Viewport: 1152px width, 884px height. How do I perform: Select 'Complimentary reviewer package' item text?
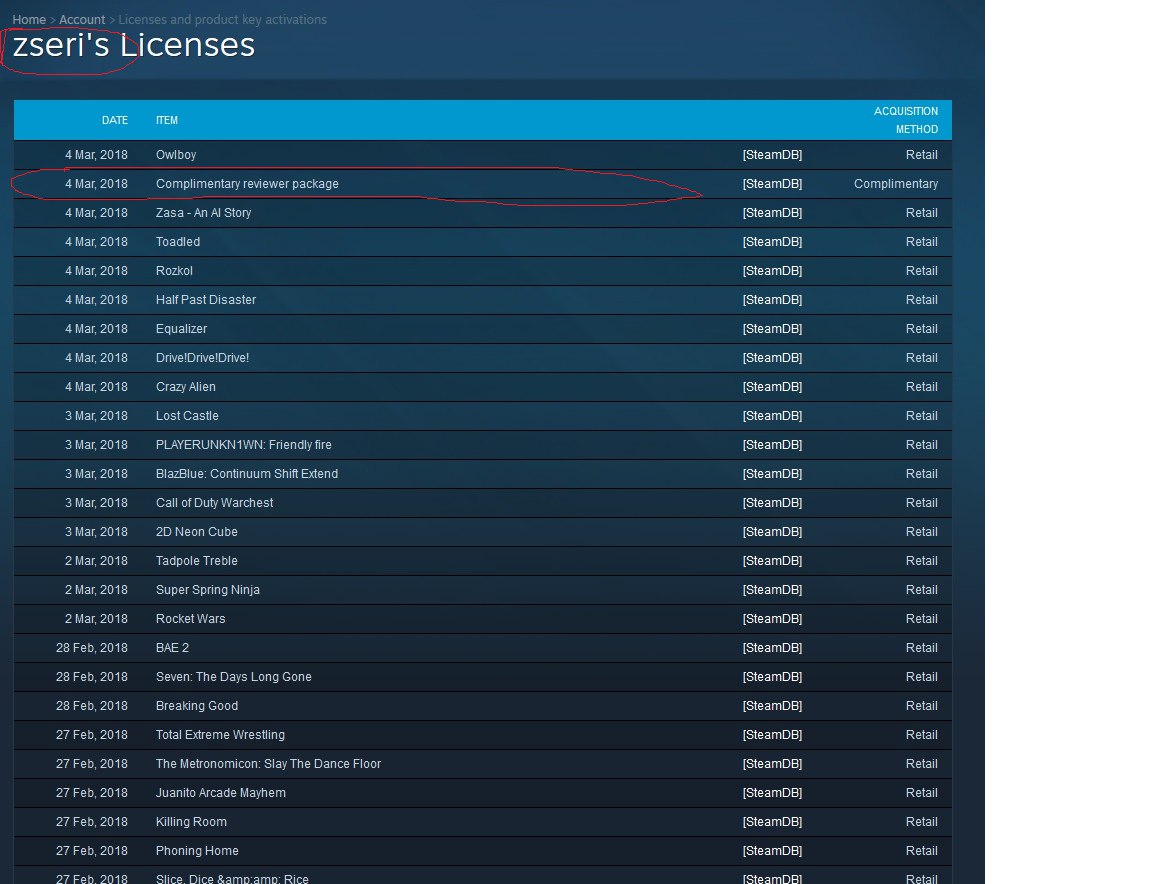pyautogui.click(x=247, y=184)
